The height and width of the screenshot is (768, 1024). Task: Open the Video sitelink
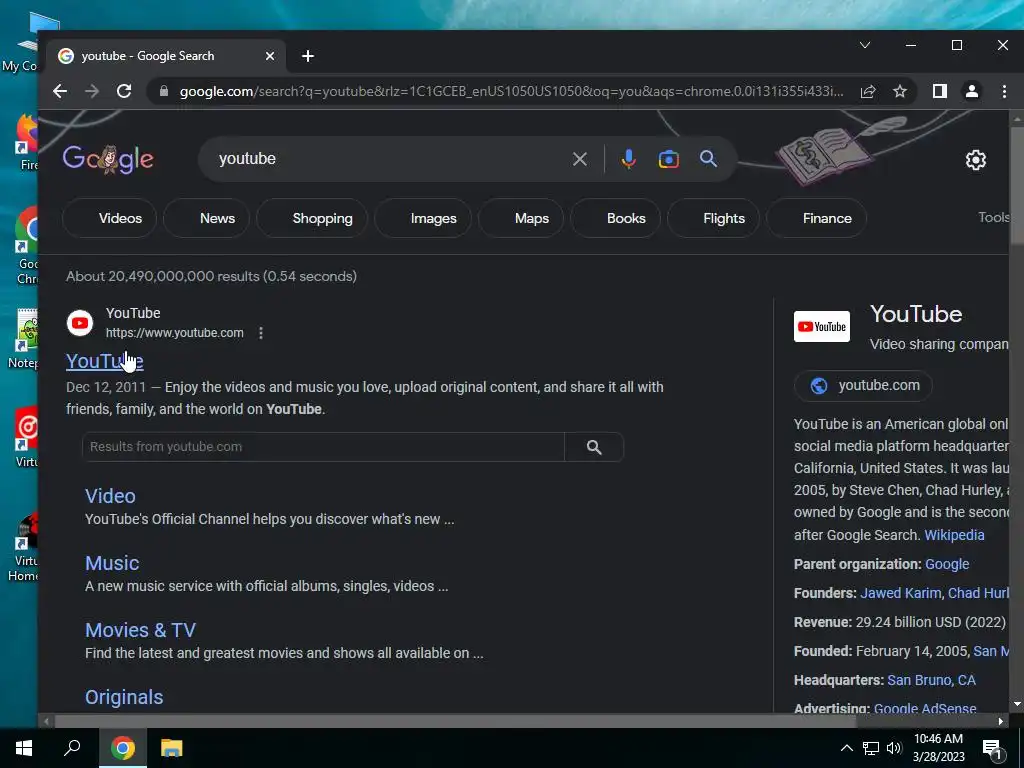[110, 496]
